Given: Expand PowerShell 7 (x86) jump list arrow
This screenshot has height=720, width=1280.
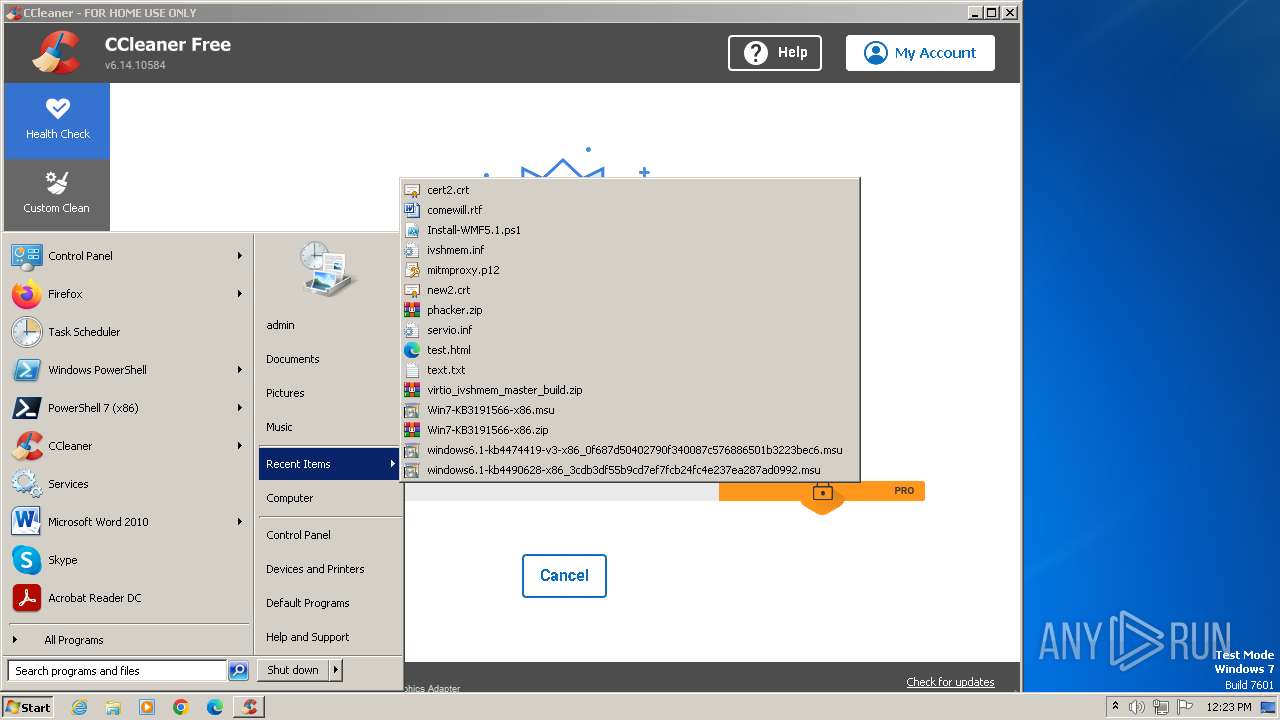Looking at the screenshot, I should [240, 408].
